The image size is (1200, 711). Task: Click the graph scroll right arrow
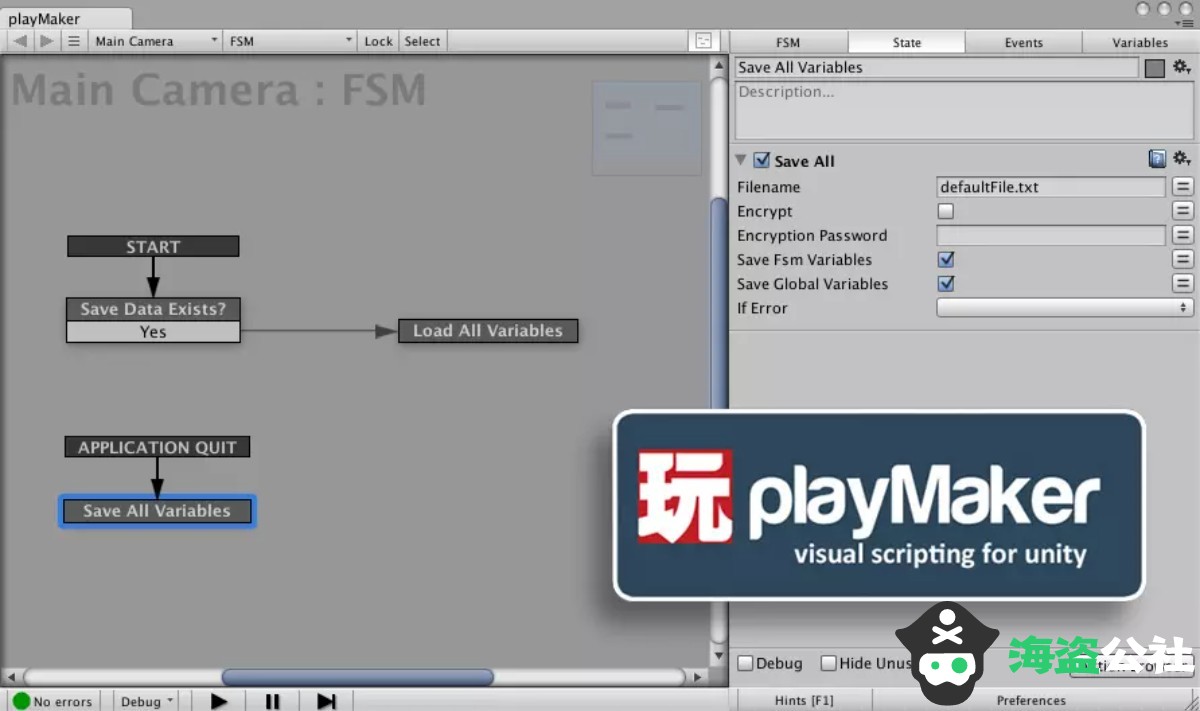tap(699, 677)
